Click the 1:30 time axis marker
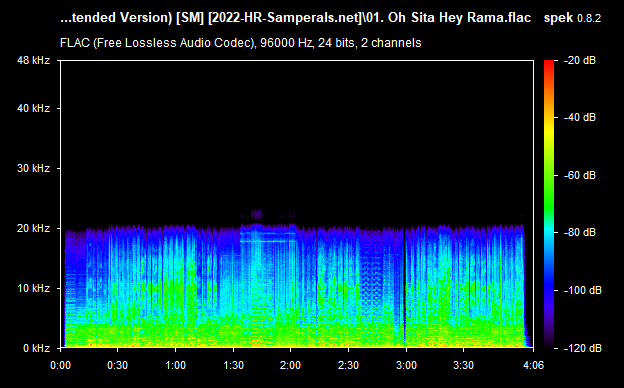Viewport: 624px width, 388px height. (233, 365)
